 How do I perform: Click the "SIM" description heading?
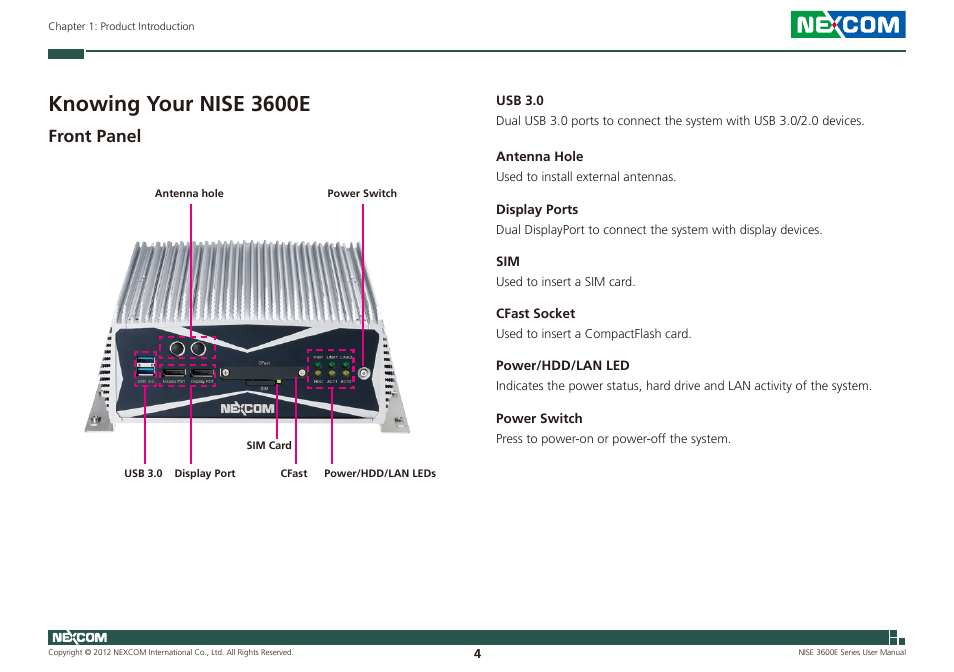507,262
